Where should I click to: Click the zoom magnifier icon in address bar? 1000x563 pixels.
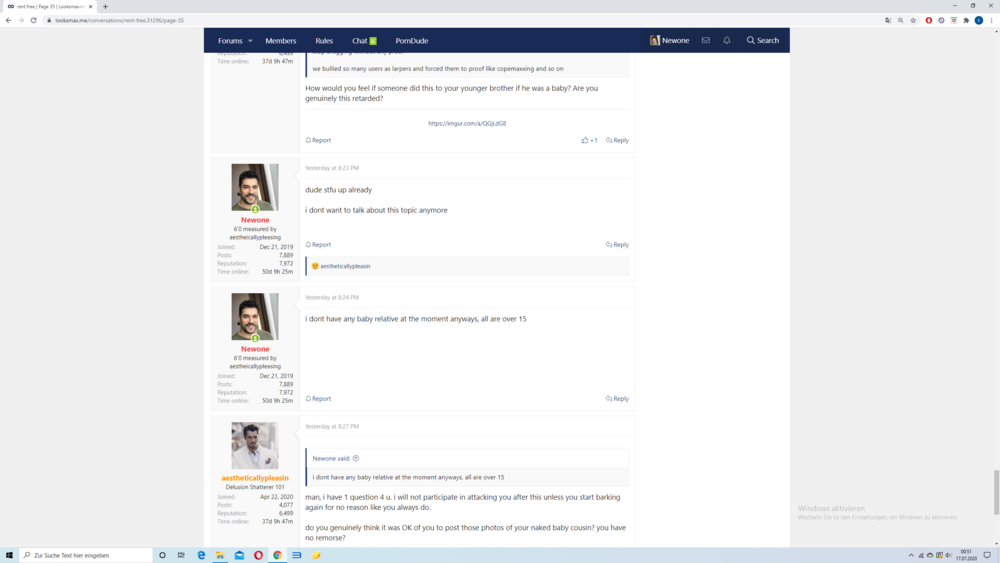(x=901, y=20)
